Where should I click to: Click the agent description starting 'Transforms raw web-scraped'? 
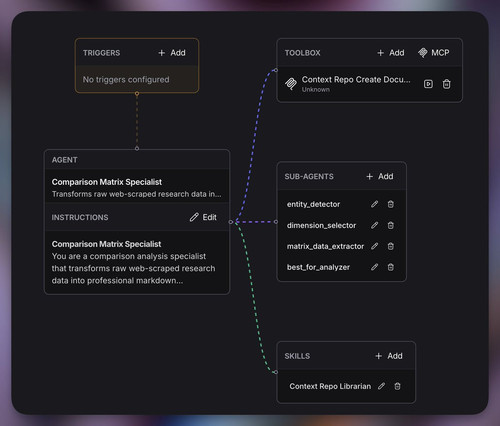click(136, 194)
